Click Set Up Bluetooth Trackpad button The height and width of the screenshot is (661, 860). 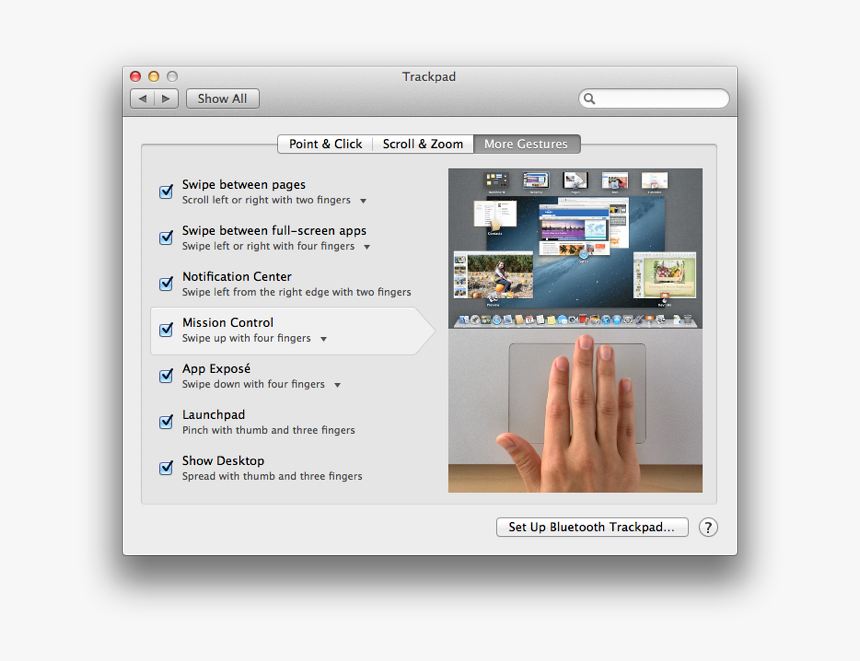click(x=592, y=527)
